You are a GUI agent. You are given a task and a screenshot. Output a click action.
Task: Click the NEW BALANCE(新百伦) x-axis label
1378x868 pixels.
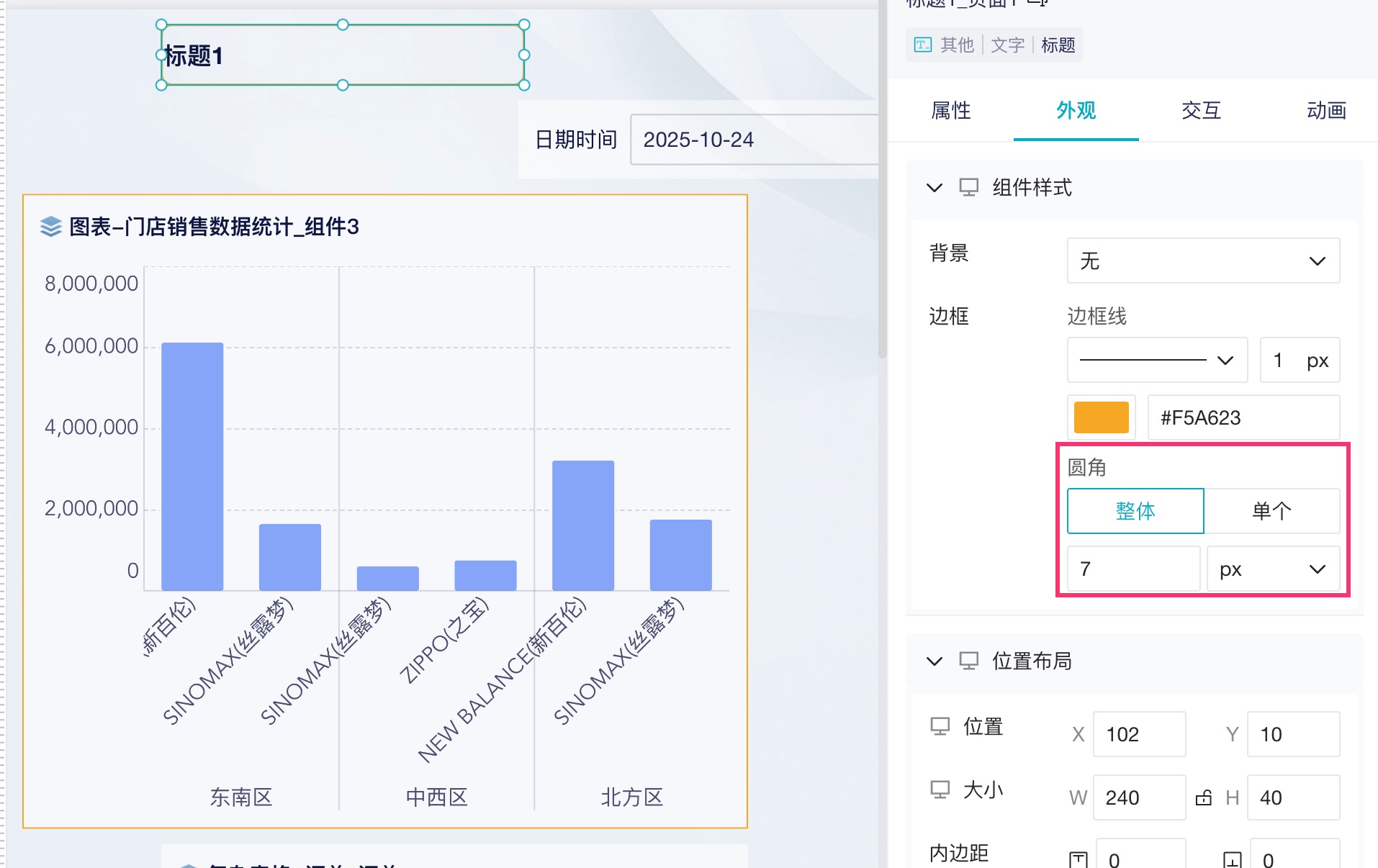(x=502, y=679)
